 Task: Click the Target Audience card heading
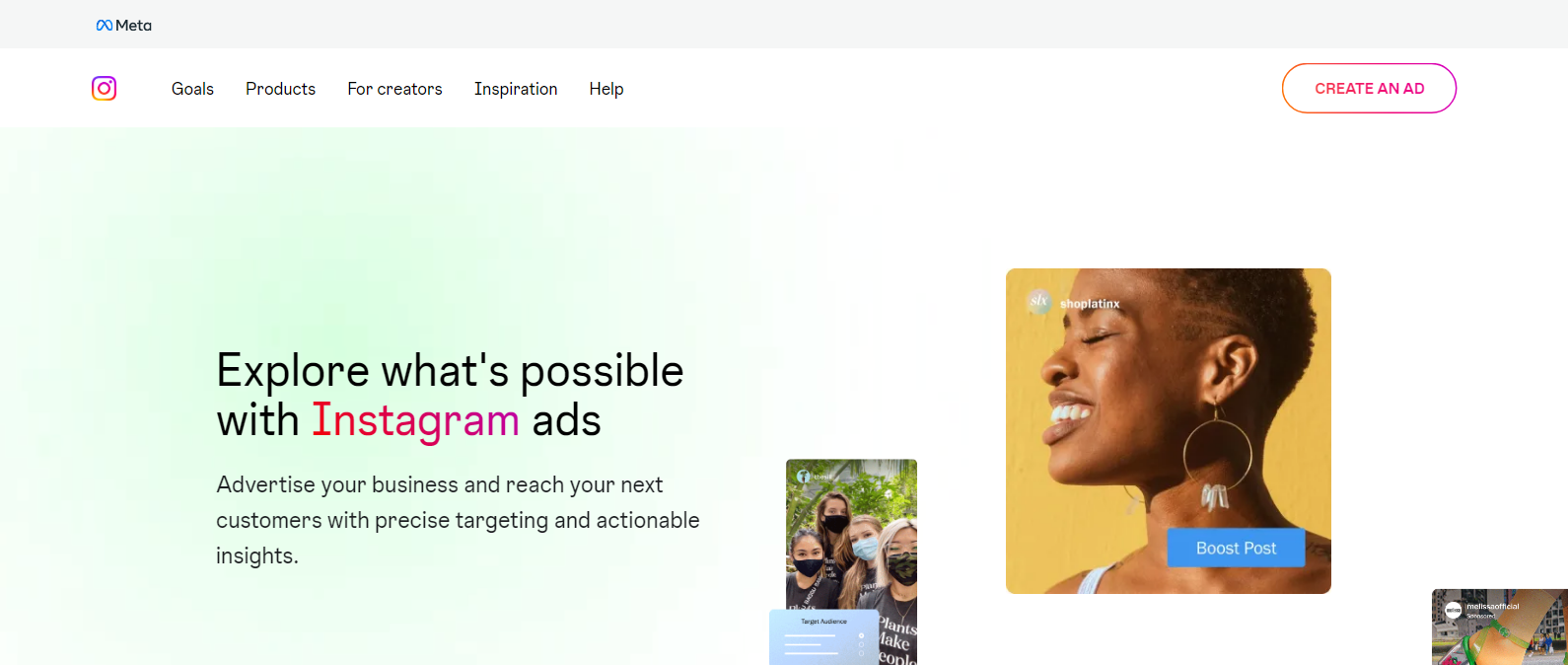[x=823, y=622]
